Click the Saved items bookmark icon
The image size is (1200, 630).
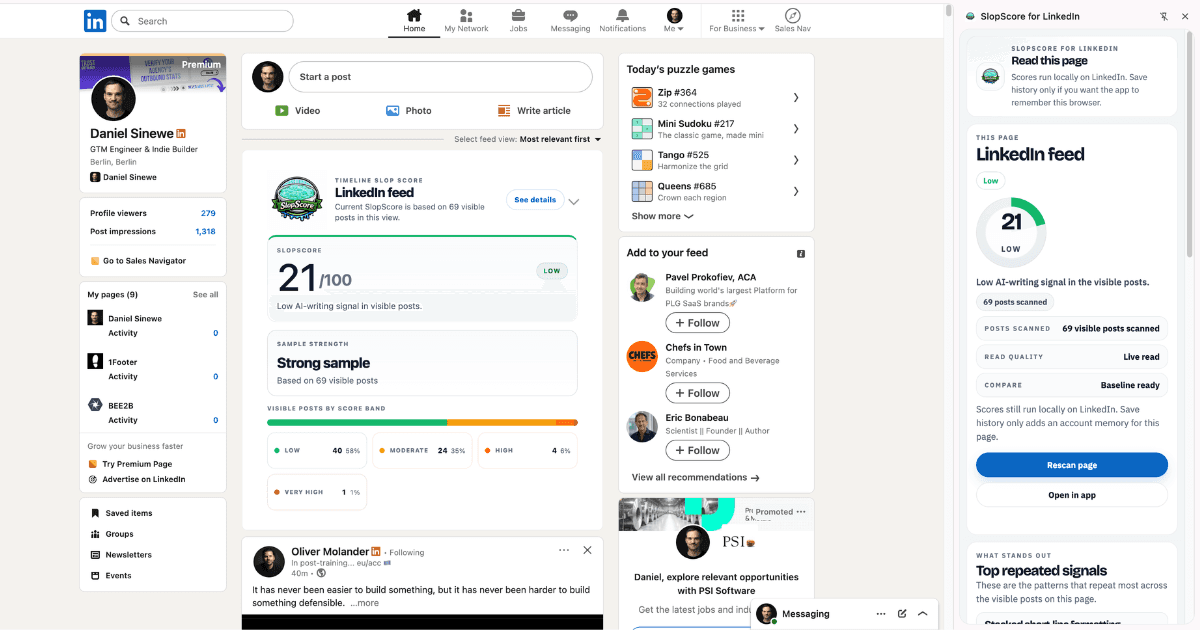click(93, 512)
